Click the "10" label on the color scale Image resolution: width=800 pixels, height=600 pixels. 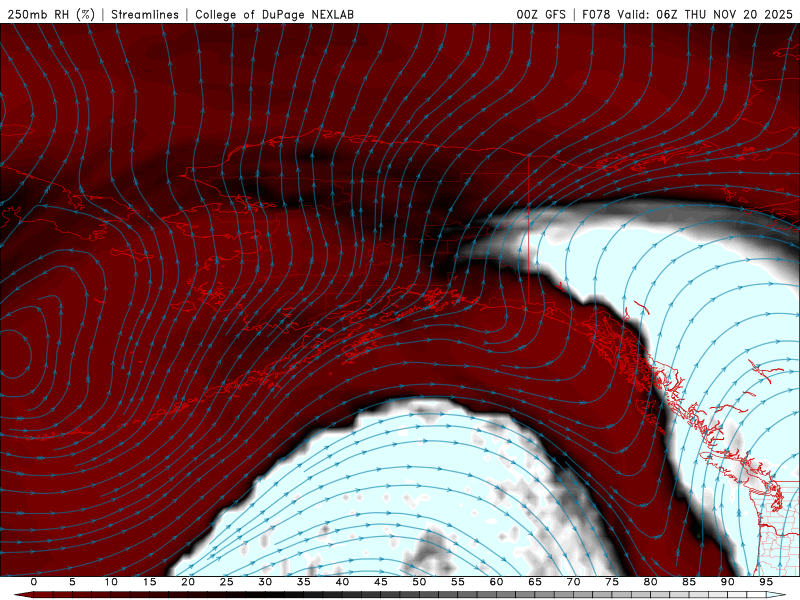pos(111,582)
